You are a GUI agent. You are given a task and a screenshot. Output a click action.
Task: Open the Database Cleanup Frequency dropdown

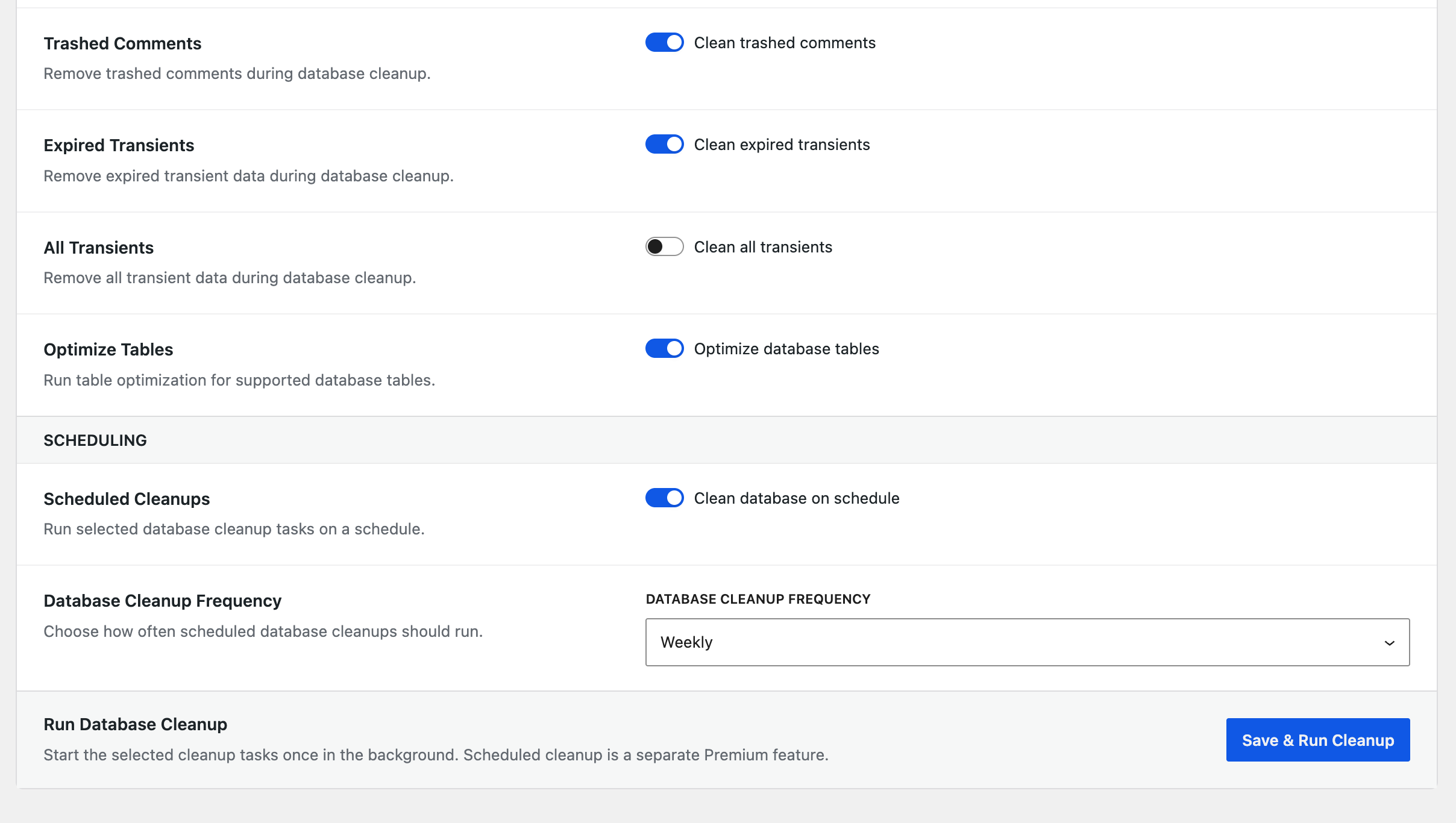pyautogui.click(x=1028, y=642)
